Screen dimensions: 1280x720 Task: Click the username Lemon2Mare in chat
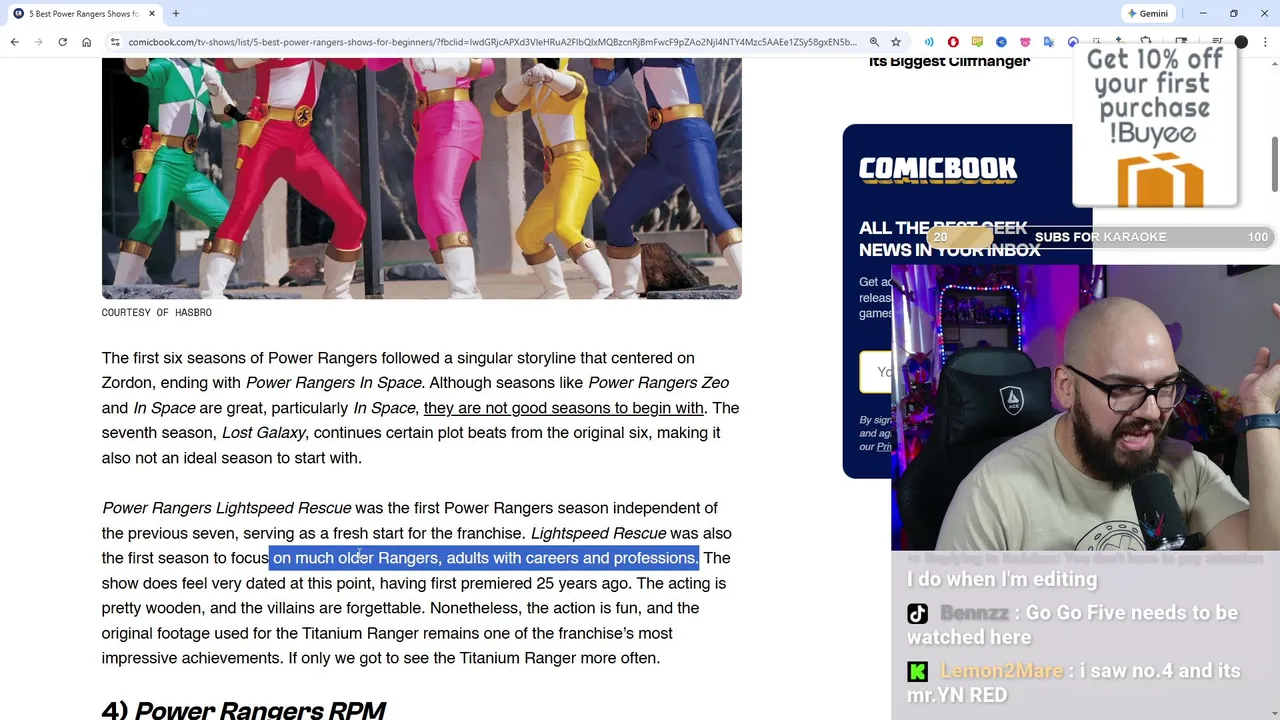[1001, 671]
